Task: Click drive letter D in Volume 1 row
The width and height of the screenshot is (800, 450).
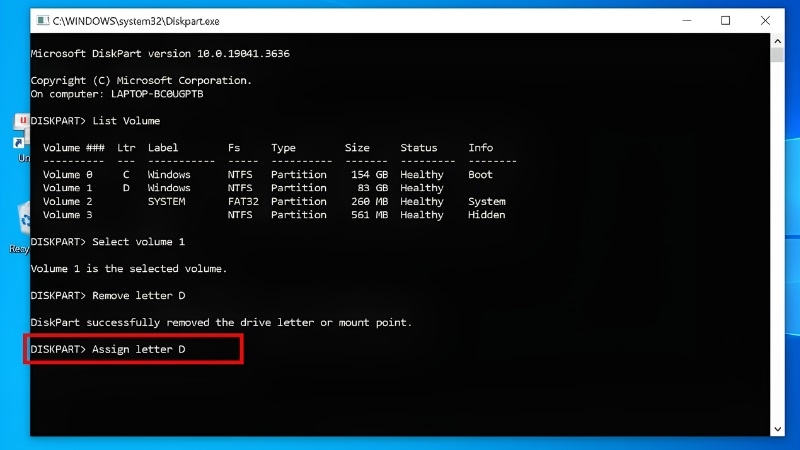Action: click(x=126, y=188)
